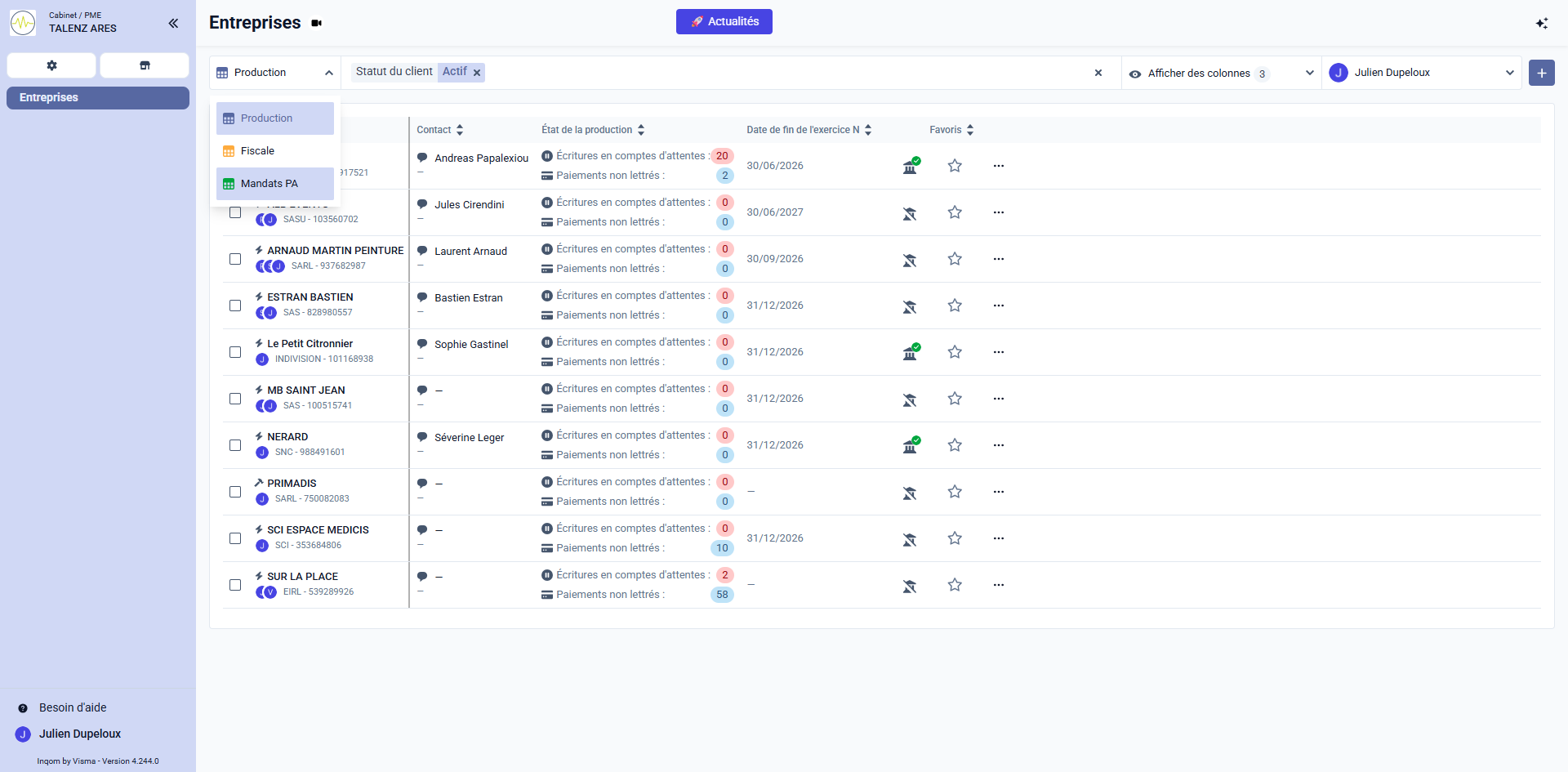This screenshot has width=1568, height=772.
Task: Select the MB SAINT JEAN row checkbox
Action: 235,399
